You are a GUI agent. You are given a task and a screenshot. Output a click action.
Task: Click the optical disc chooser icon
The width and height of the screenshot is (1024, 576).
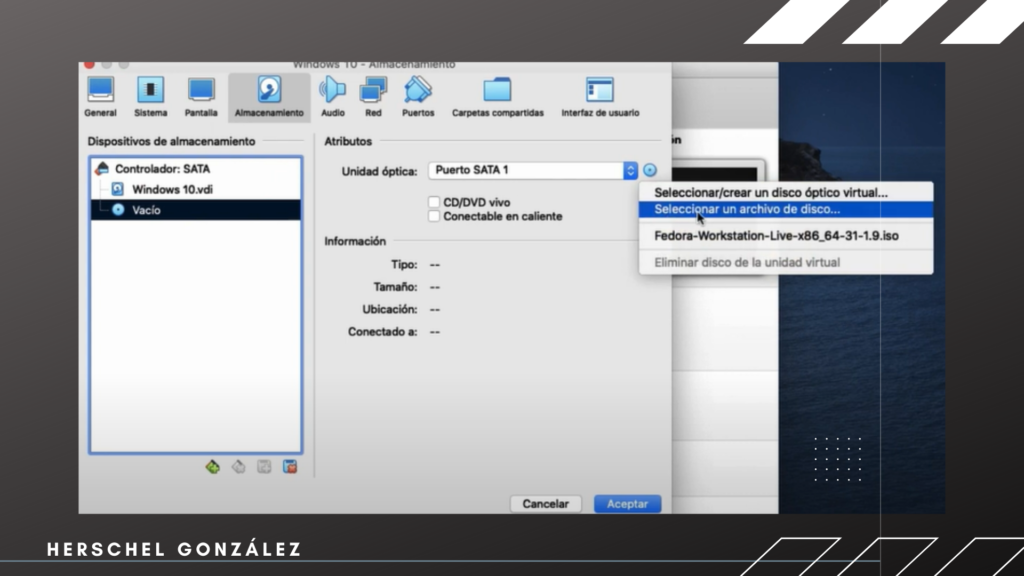[x=650, y=170]
